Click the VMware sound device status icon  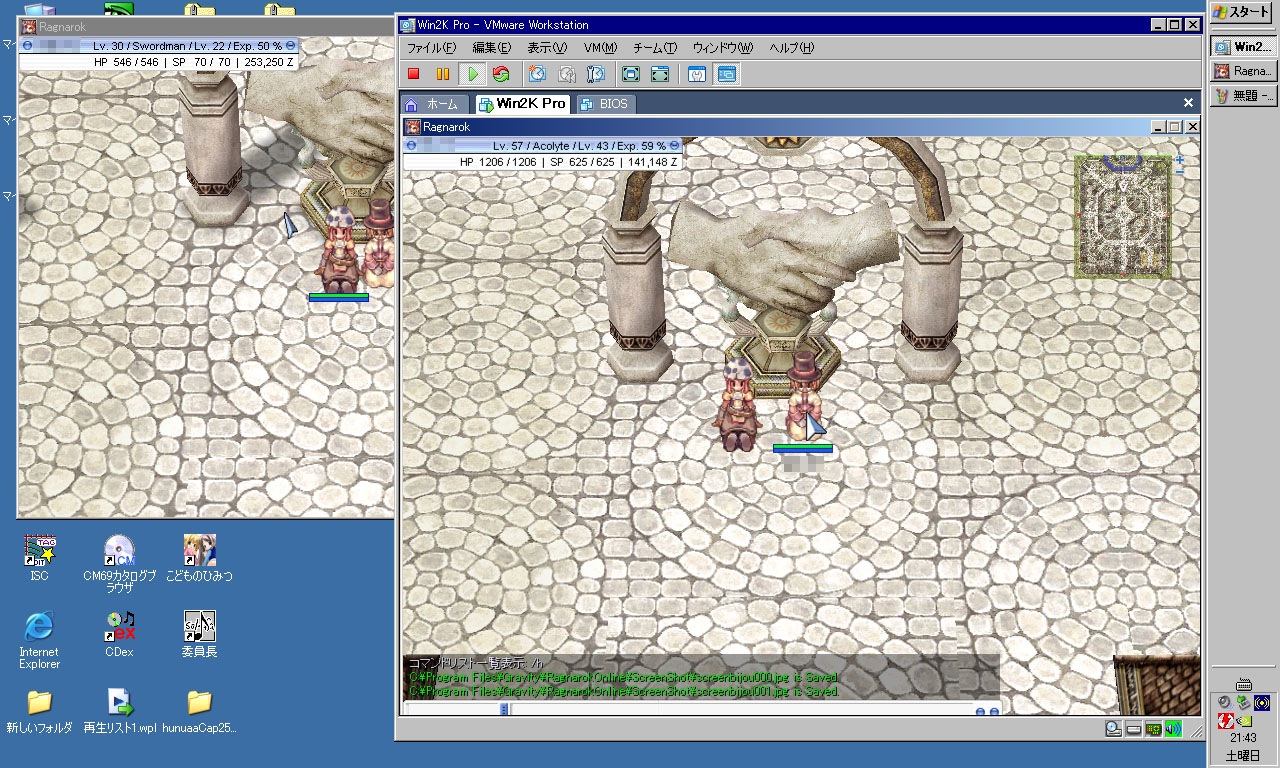click(x=1172, y=729)
